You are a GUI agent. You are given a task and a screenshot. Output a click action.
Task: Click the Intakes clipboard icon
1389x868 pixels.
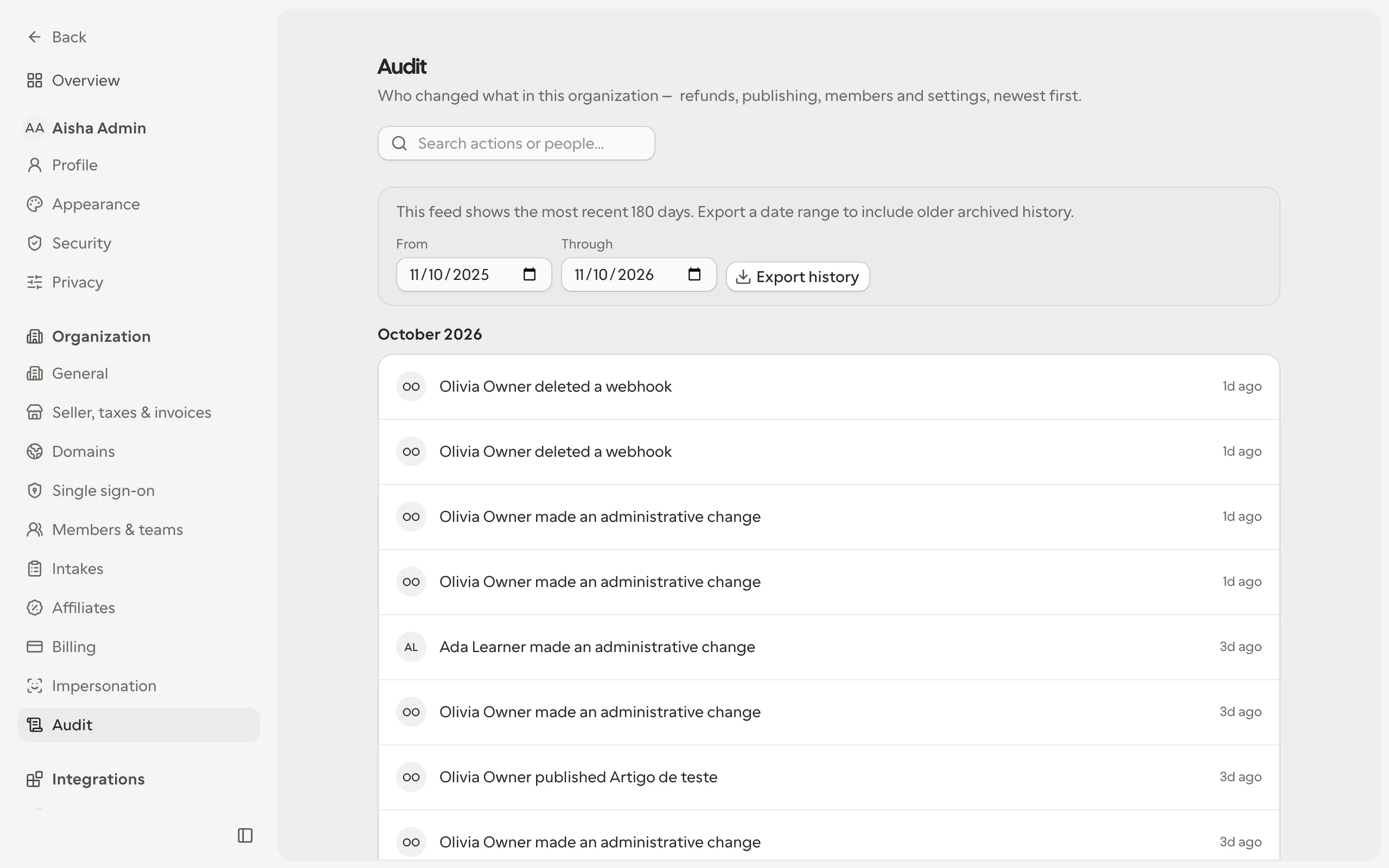(x=34, y=569)
